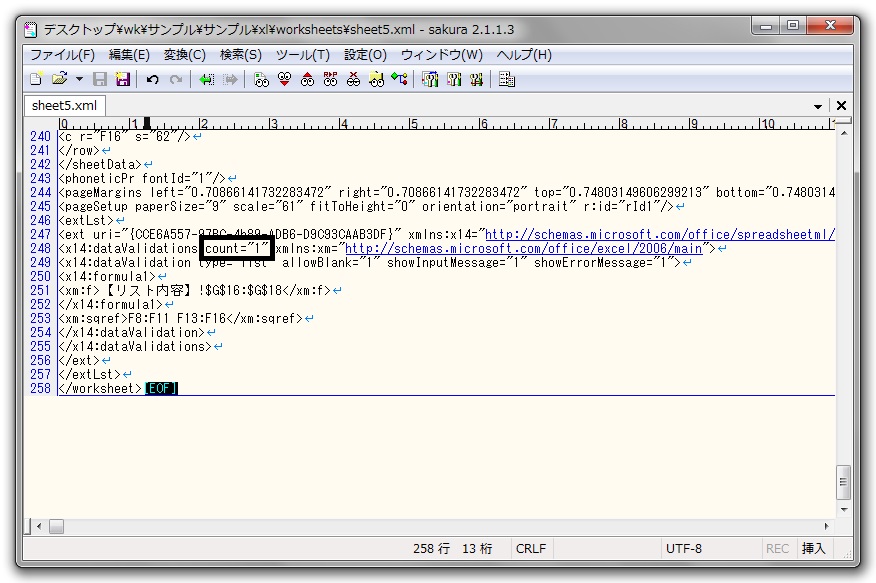Click the </worksheet> closing tag
876x583 pixels.
click(100, 389)
